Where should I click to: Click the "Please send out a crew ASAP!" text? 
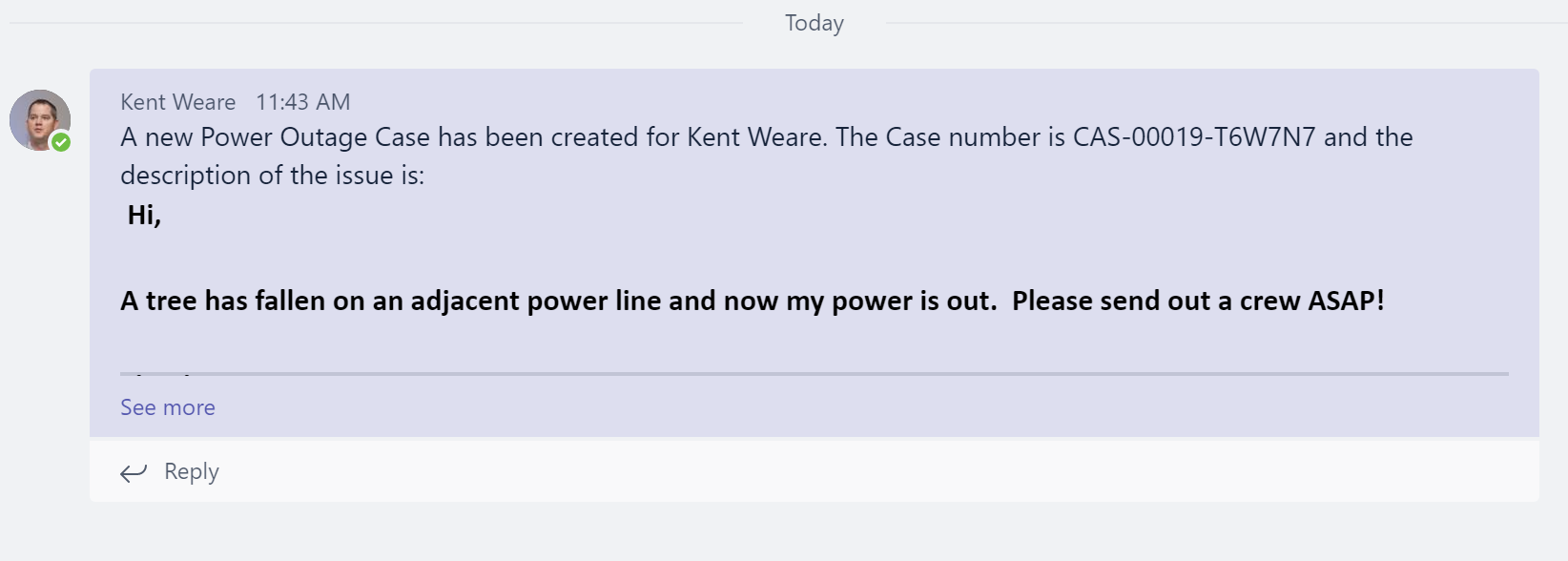click(1198, 301)
